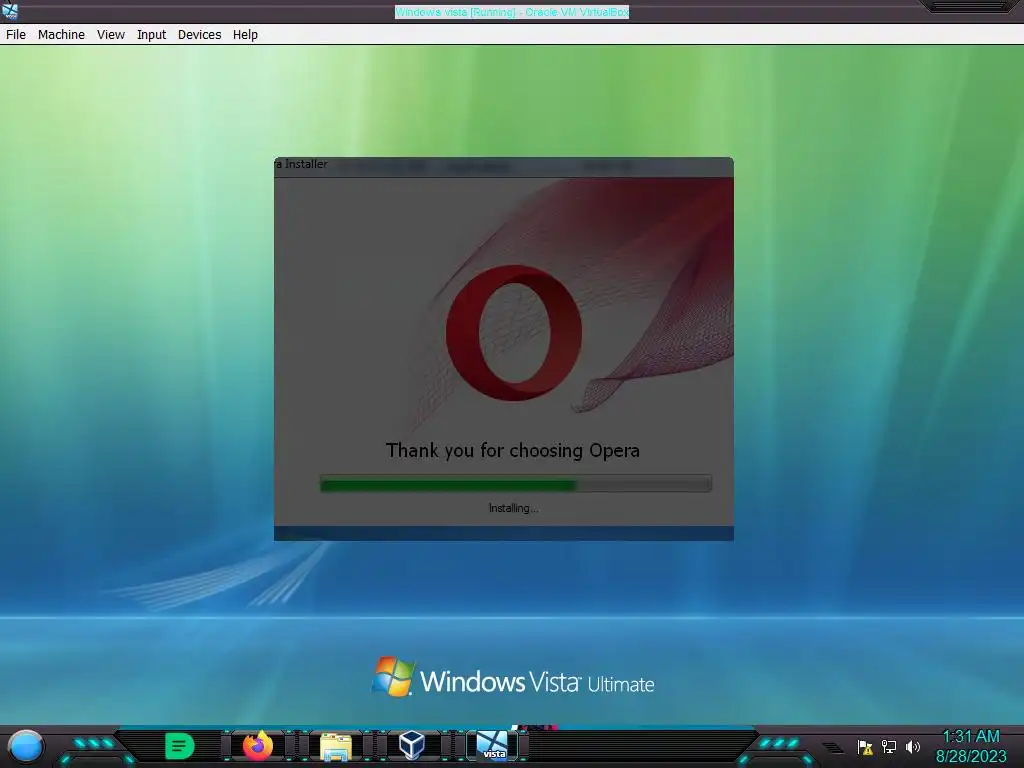Image resolution: width=1024 pixels, height=768 pixels.
Task: Open Firefox from the taskbar
Action: point(257,745)
